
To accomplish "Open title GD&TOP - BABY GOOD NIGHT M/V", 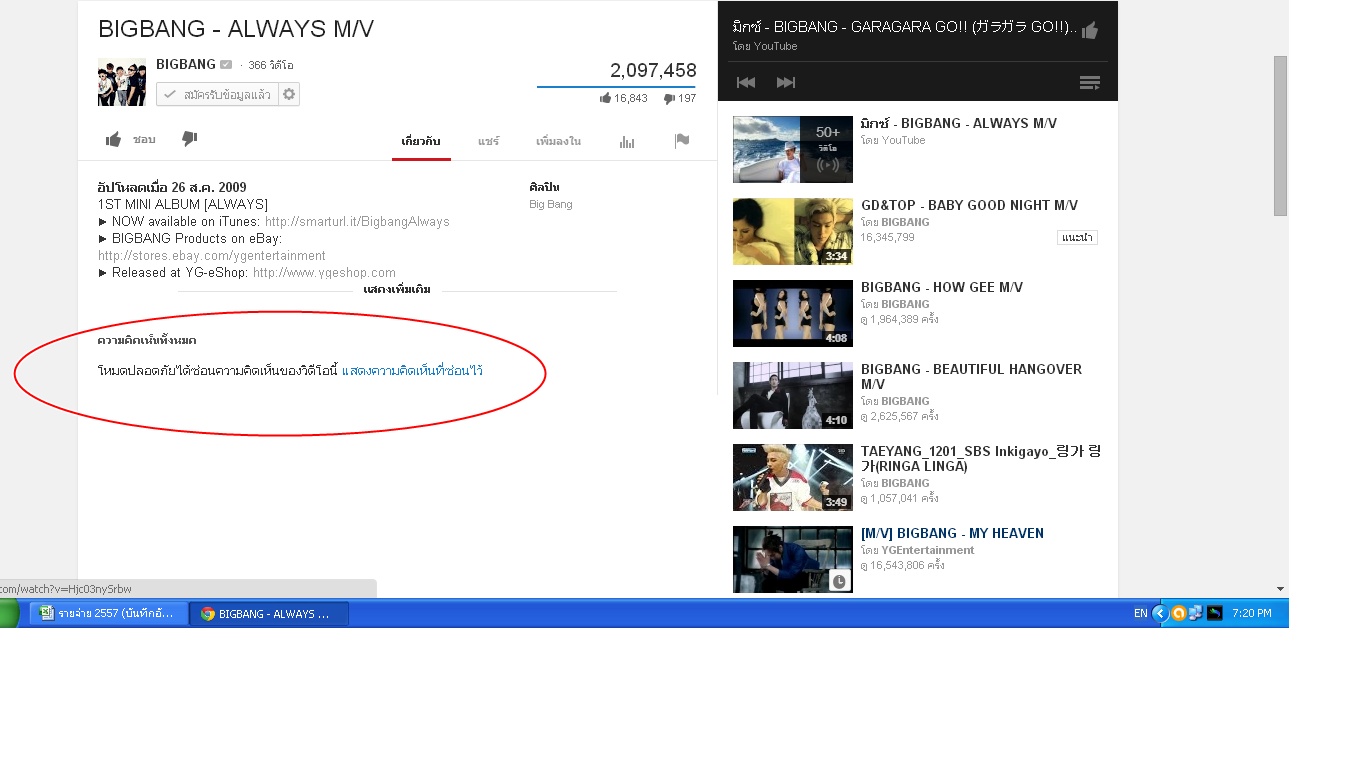I will point(969,205).
